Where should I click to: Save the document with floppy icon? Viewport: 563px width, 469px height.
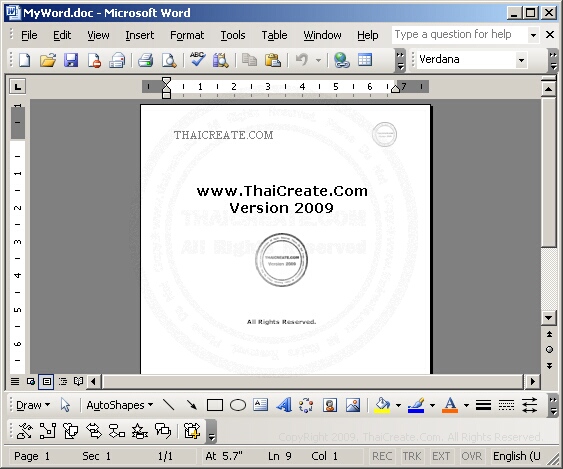[71, 60]
